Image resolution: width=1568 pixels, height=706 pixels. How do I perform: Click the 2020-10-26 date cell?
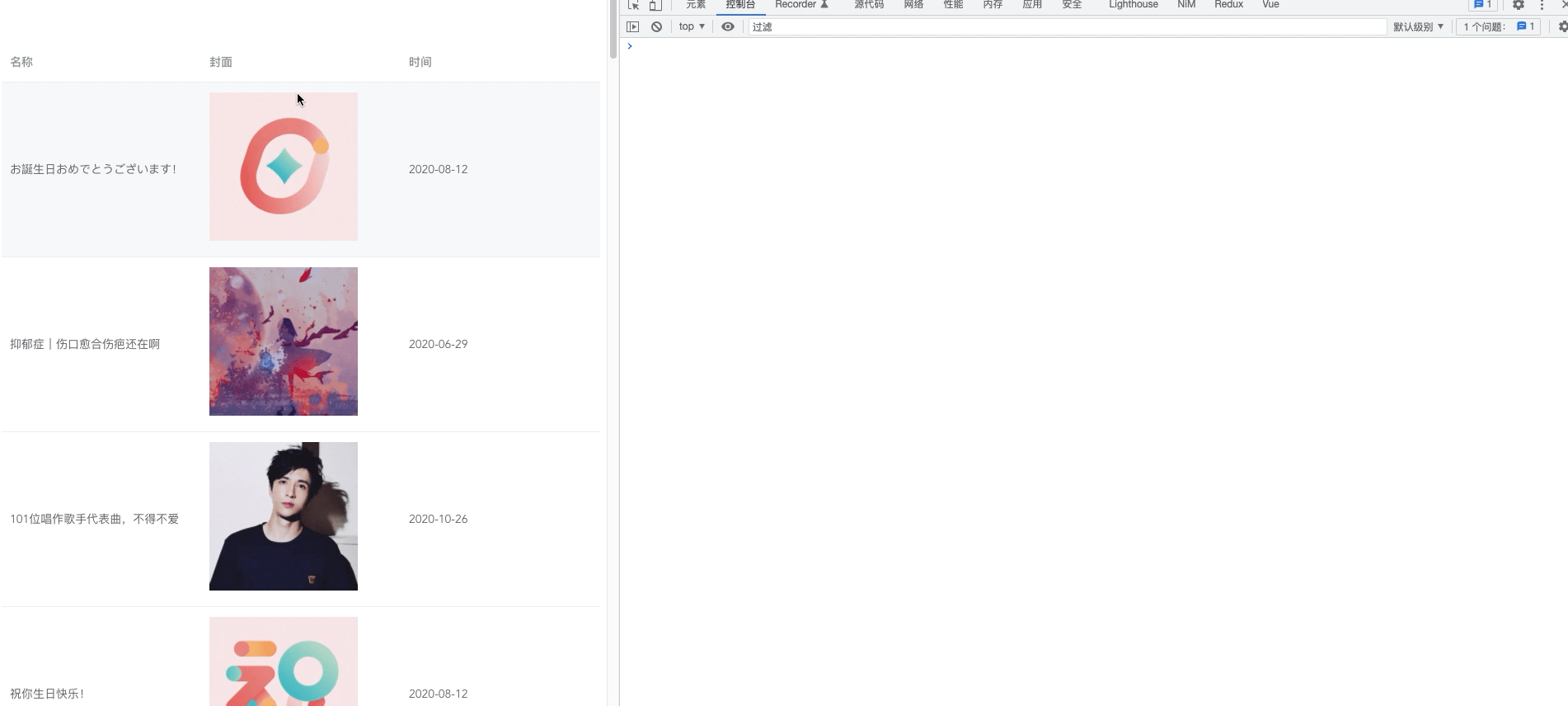point(438,519)
